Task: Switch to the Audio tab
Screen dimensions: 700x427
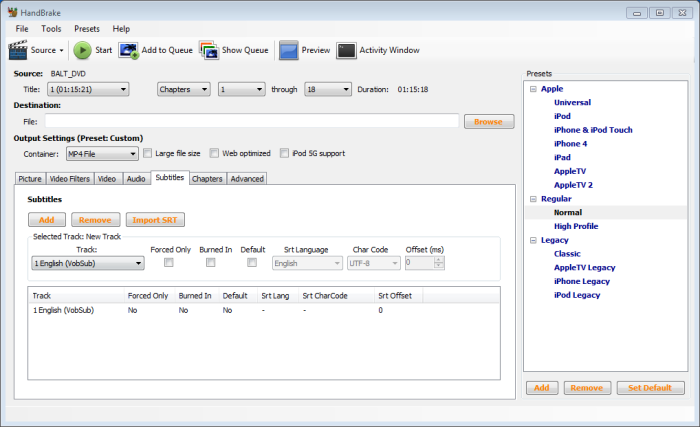Action: point(136,179)
